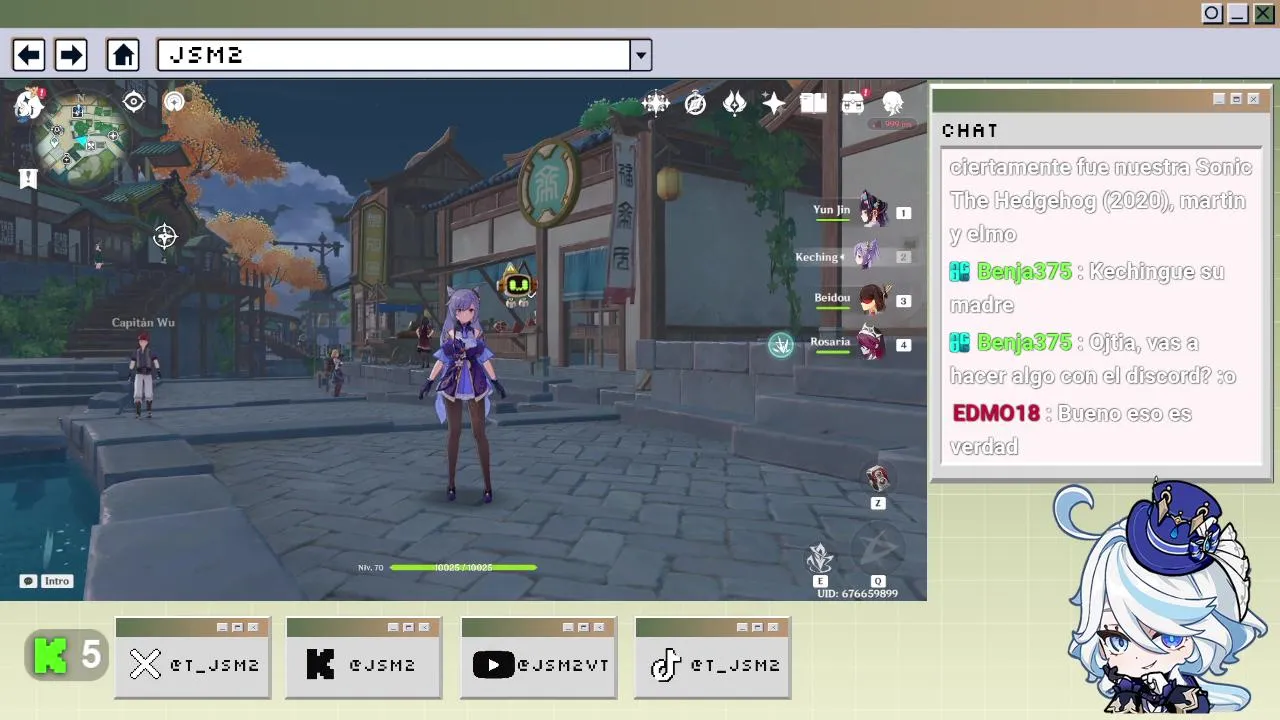The image size is (1280, 720).
Task: Click the X social icon @T_JSM2
Action: click(x=145, y=665)
